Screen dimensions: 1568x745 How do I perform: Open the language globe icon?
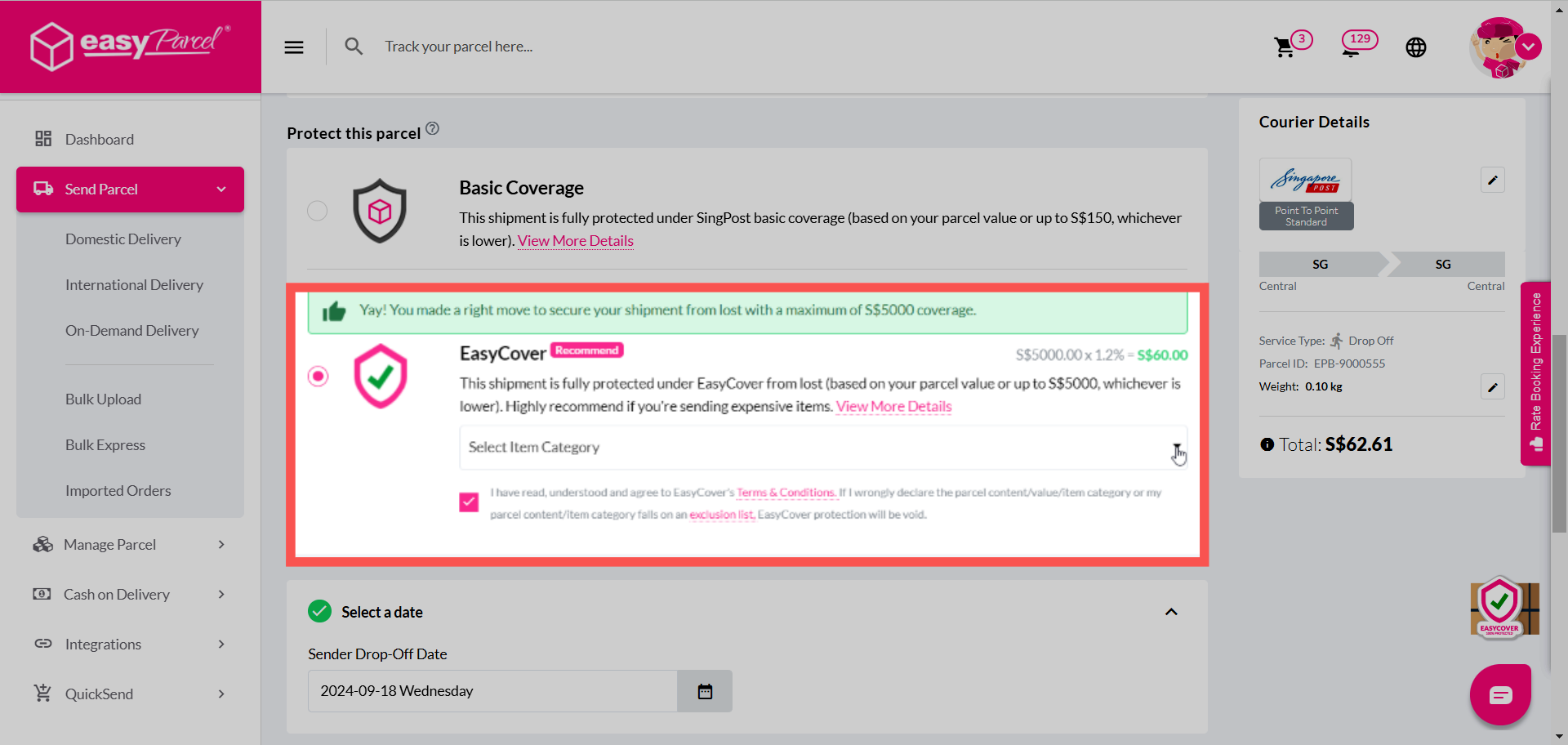coord(1416,47)
